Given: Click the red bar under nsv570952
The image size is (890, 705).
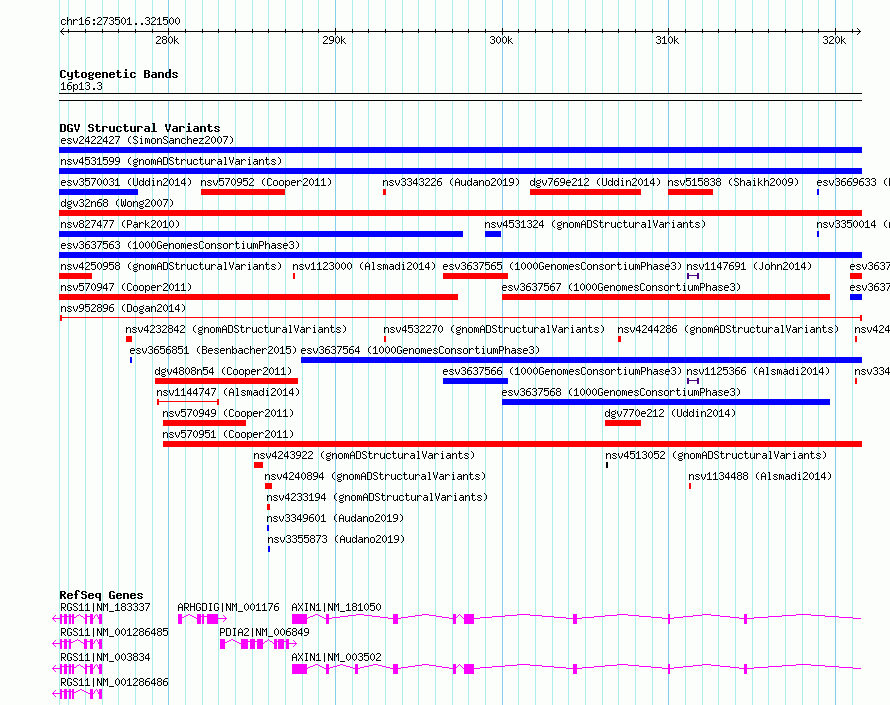Looking at the screenshot, I should tap(243, 192).
